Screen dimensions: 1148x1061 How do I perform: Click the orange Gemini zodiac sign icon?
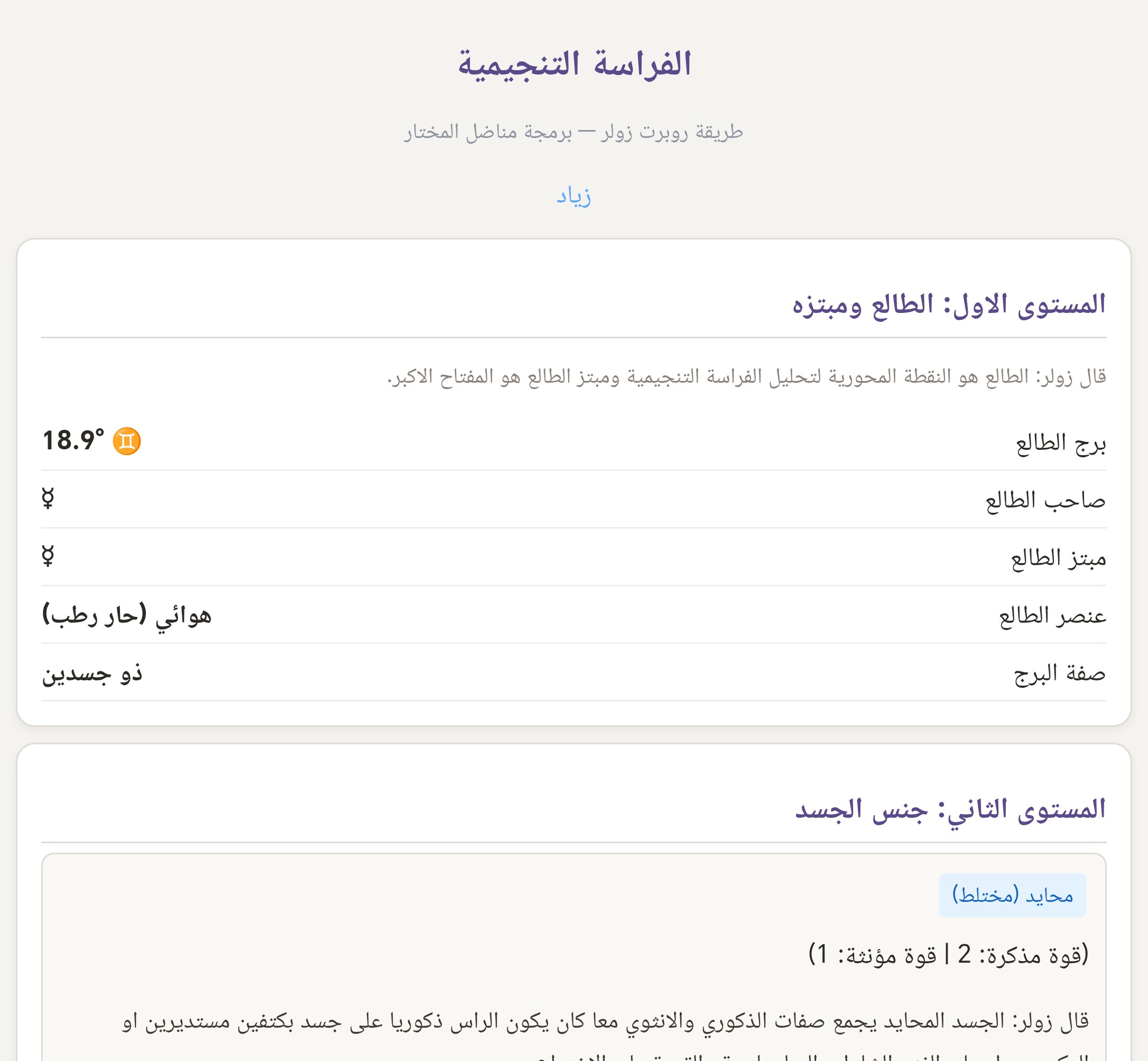tap(126, 441)
